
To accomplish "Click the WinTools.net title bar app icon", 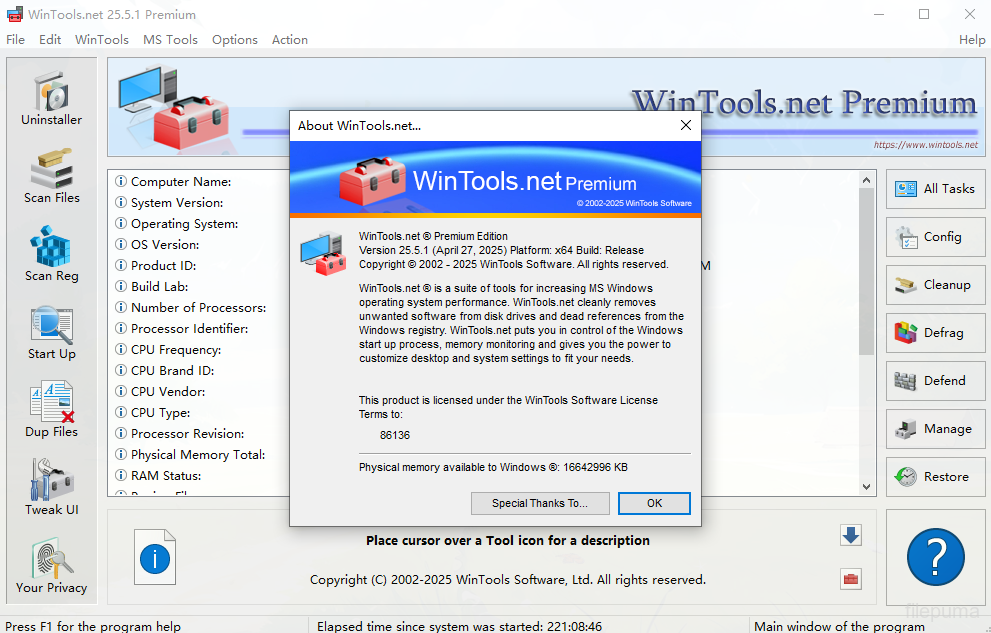I will pyautogui.click(x=14, y=14).
